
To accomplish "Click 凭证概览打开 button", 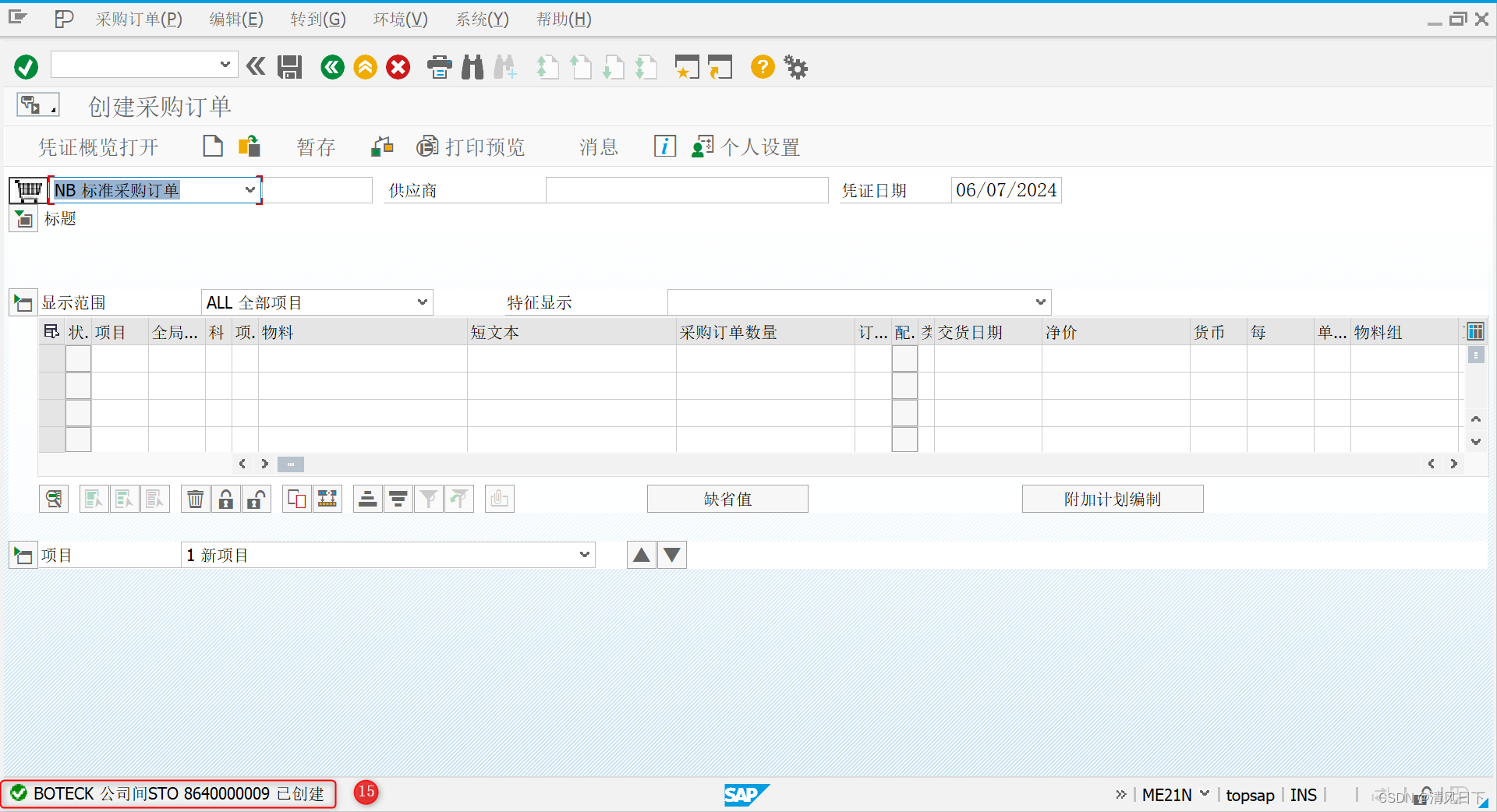I will pos(99,147).
